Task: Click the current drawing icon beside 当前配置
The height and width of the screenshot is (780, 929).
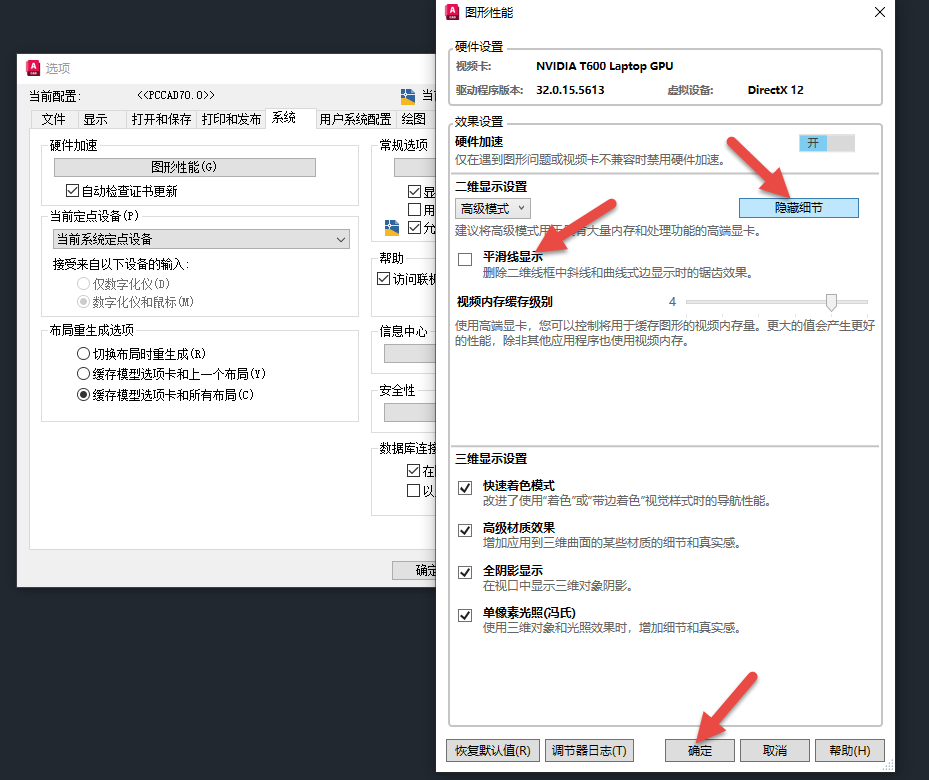Action: [x=408, y=96]
